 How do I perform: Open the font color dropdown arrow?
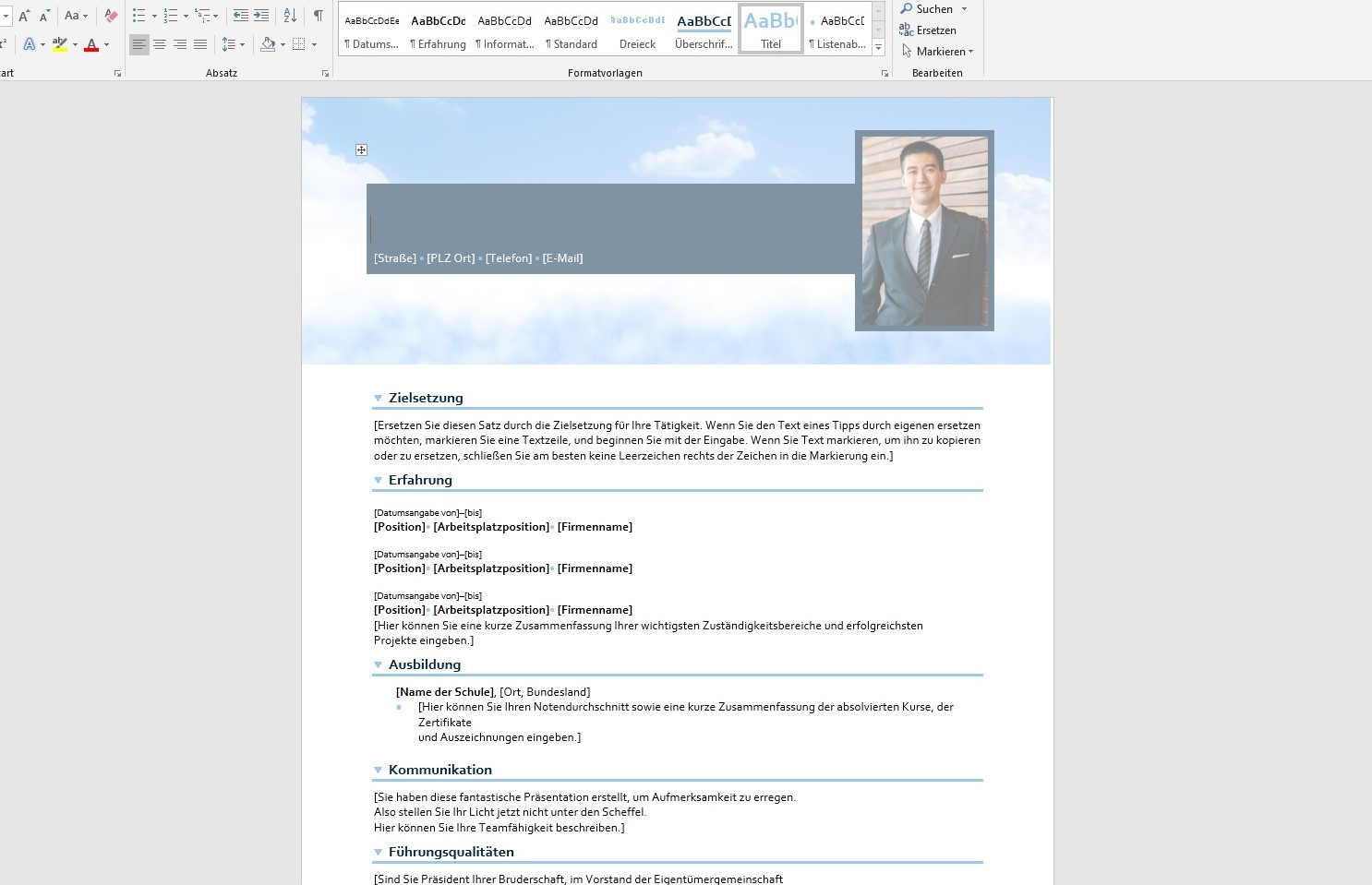106,44
